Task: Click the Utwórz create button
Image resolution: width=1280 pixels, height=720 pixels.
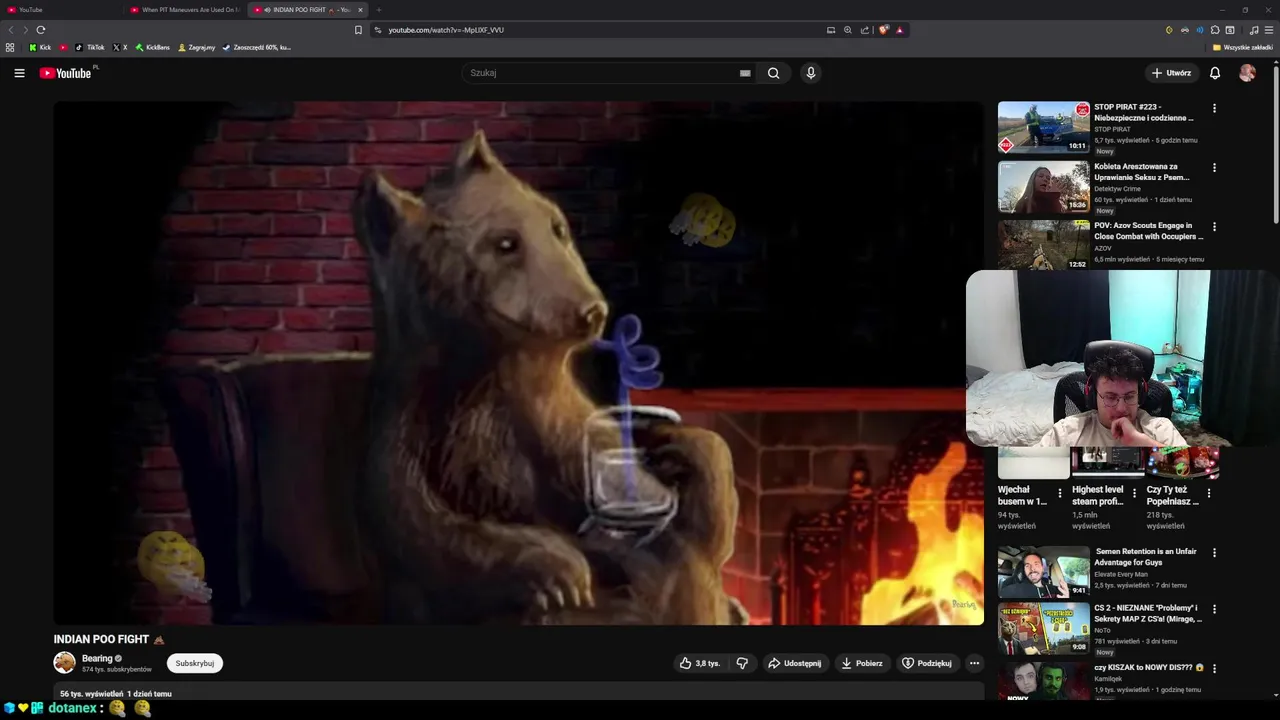Action: tap(1171, 73)
